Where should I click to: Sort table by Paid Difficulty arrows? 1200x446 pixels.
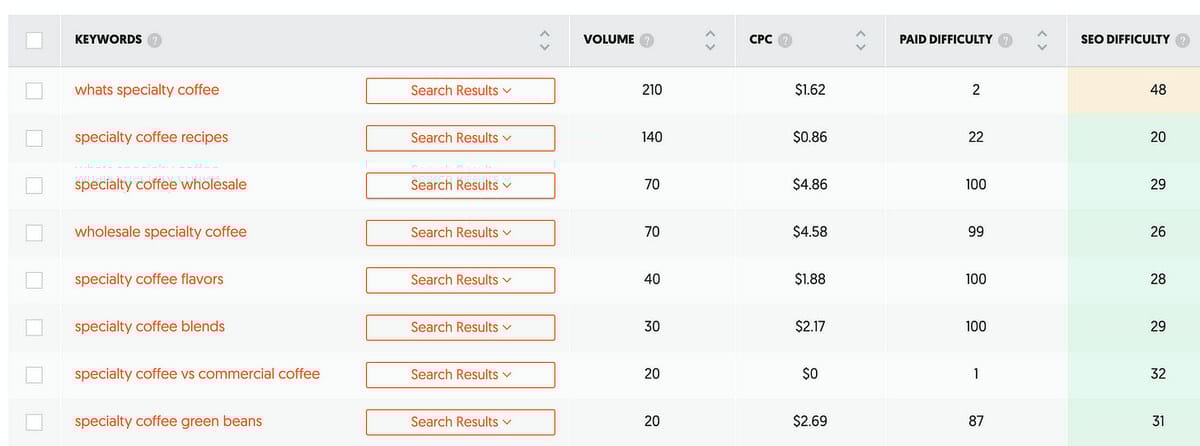click(x=1043, y=41)
